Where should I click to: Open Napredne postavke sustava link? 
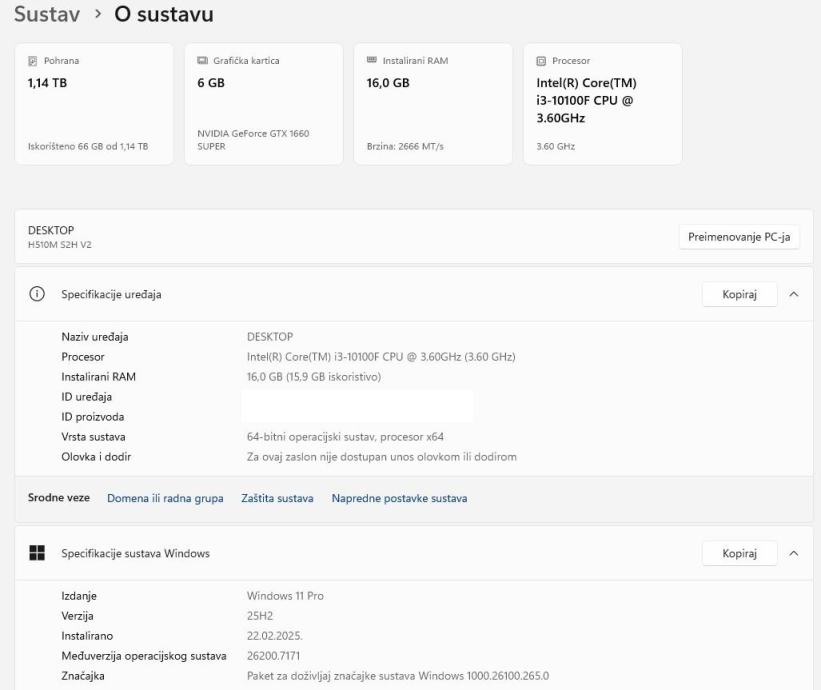(399, 498)
